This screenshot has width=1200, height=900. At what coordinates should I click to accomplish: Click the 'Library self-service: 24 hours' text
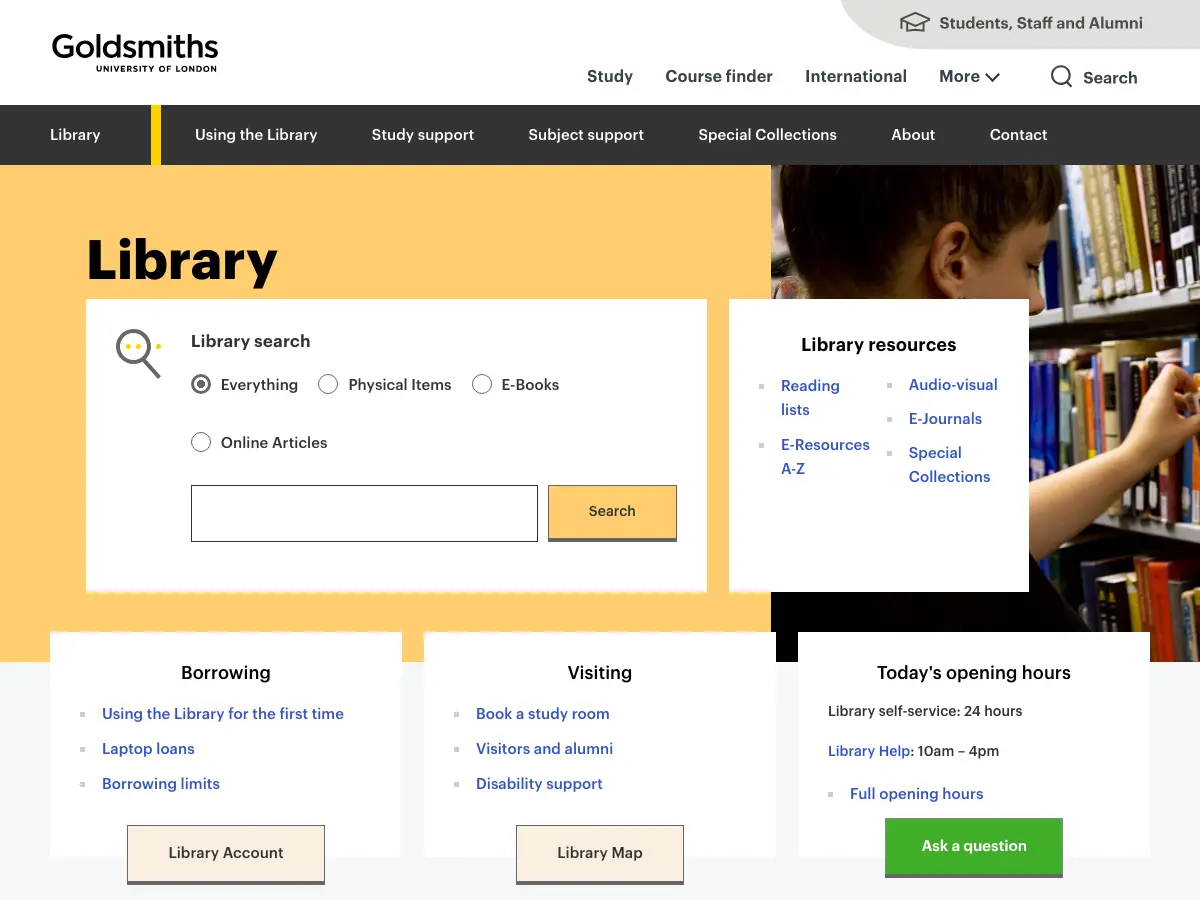pyautogui.click(x=925, y=711)
